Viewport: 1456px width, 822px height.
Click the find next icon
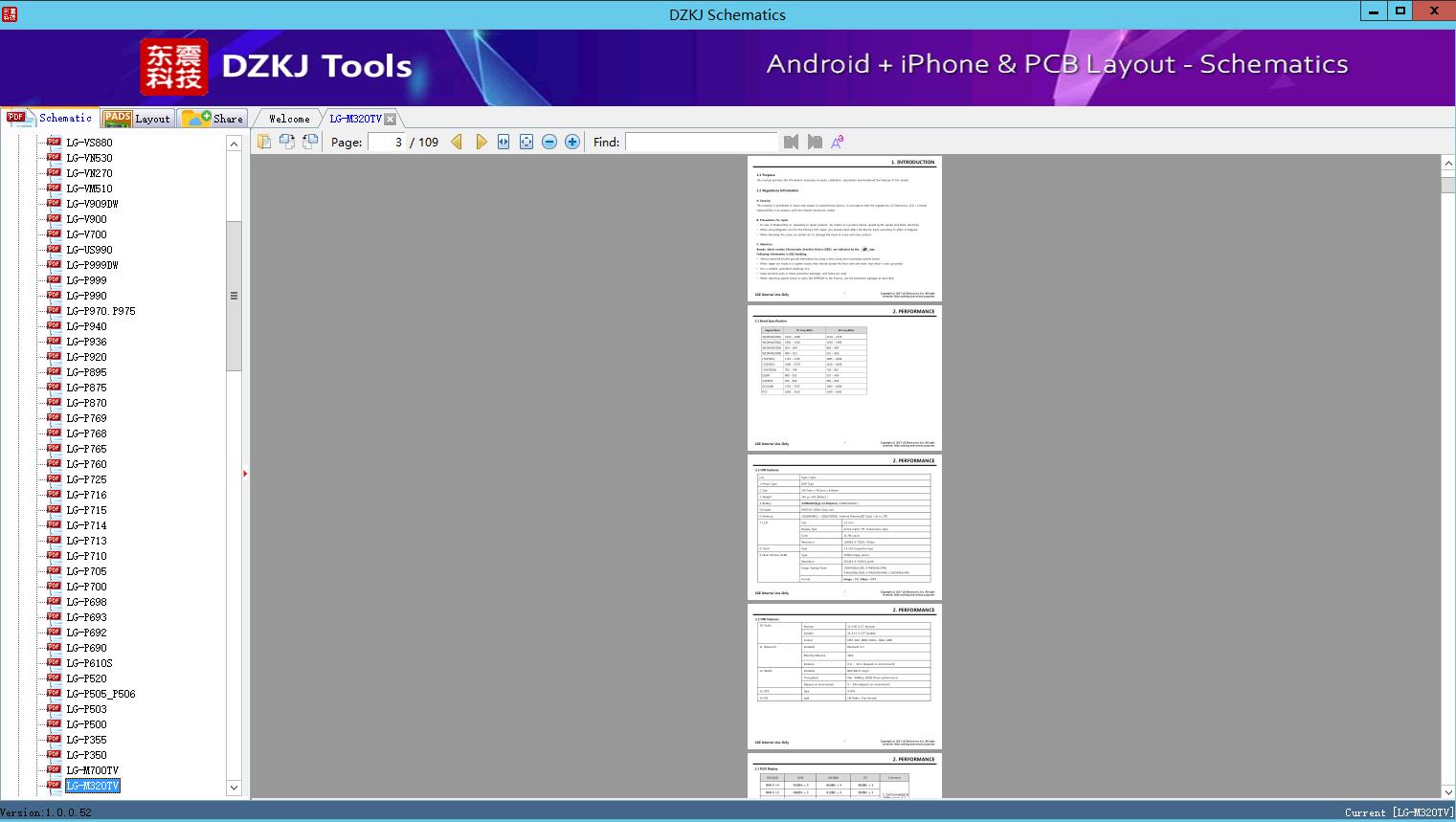815,142
